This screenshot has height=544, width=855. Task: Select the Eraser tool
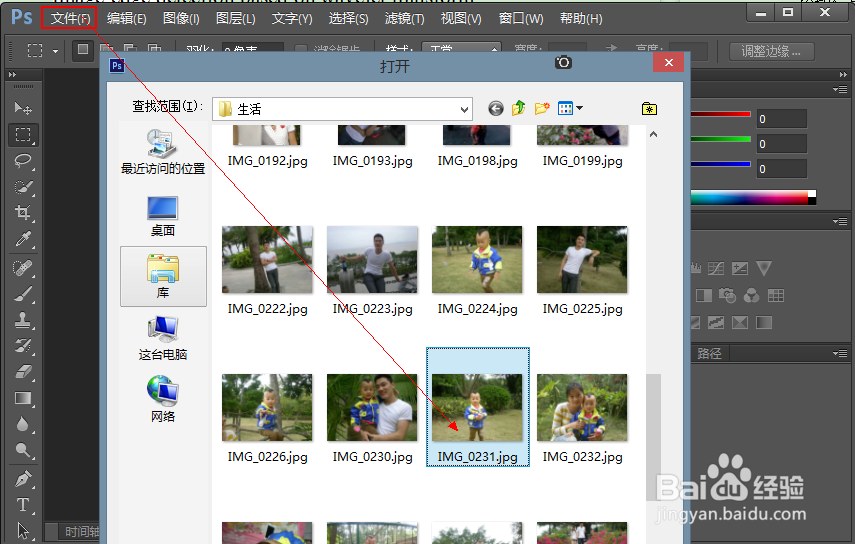coord(23,372)
